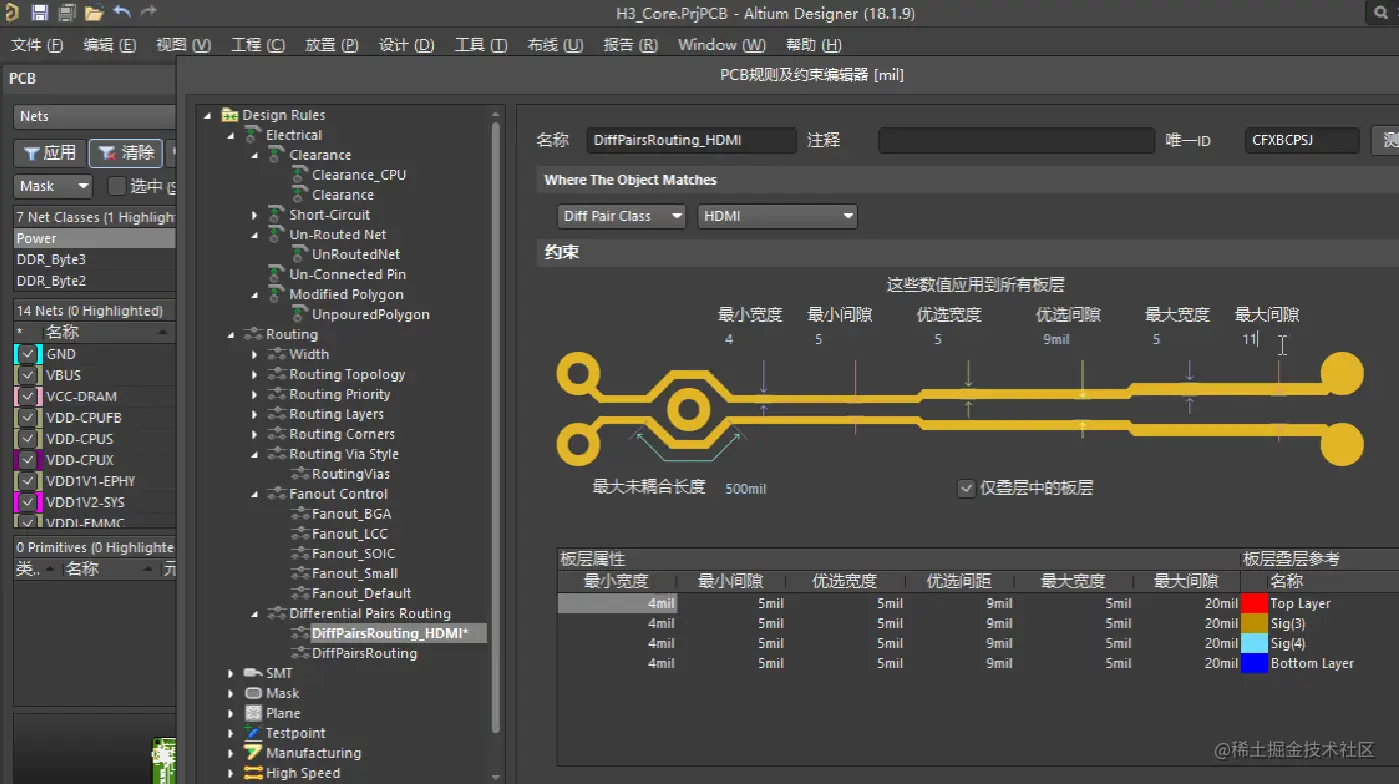Open the Nets dropdown in PCB panel
Screen dimensions: 1399x784
click(95, 116)
